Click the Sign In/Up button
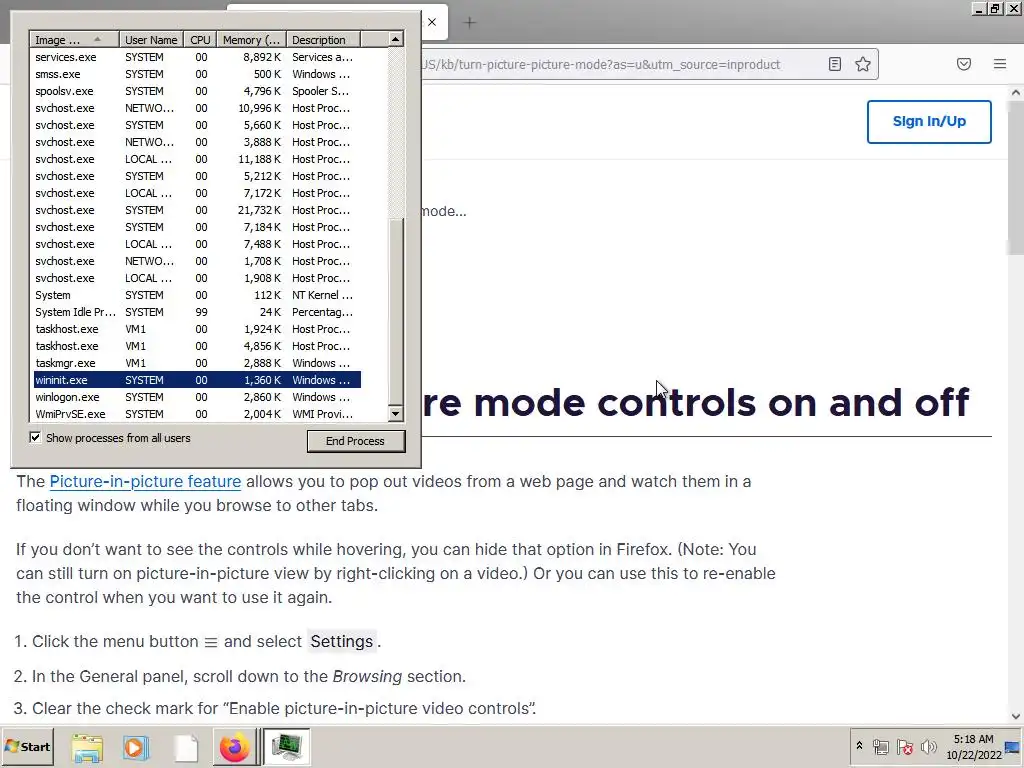The height and width of the screenshot is (768, 1024). pyautogui.click(x=929, y=121)
